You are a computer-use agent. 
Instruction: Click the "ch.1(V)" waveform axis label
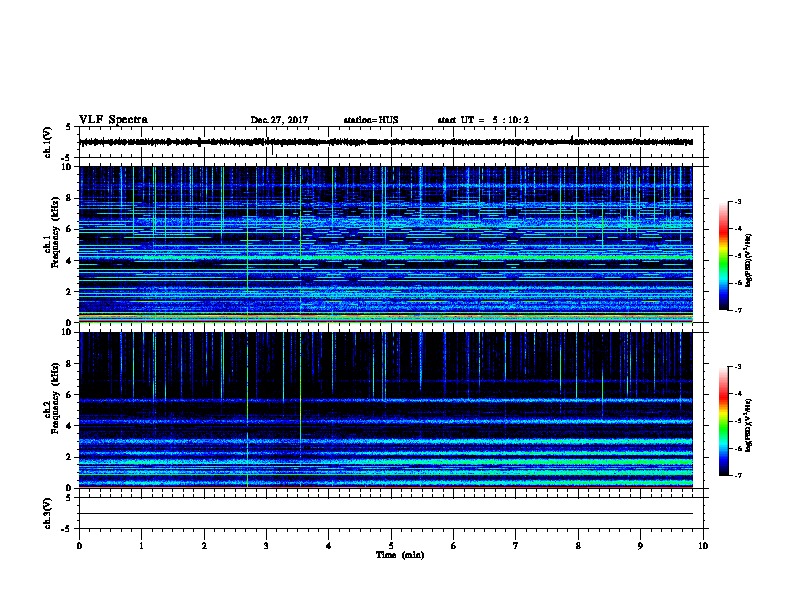click(x=48, y=142)
